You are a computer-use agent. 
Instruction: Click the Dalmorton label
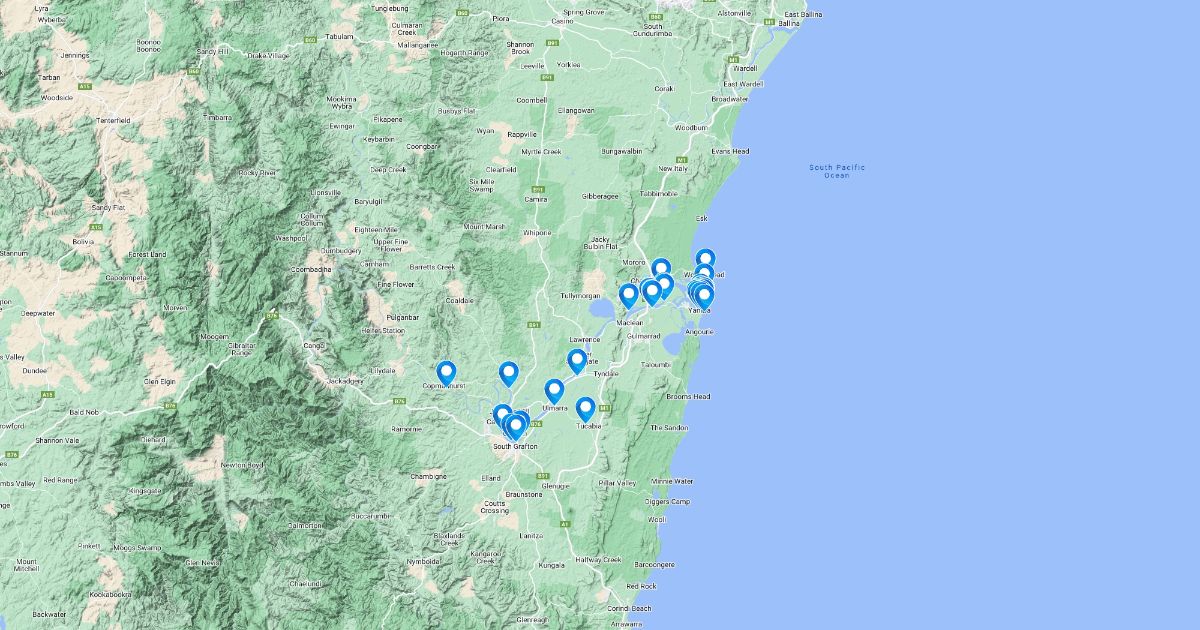(306, 525)
